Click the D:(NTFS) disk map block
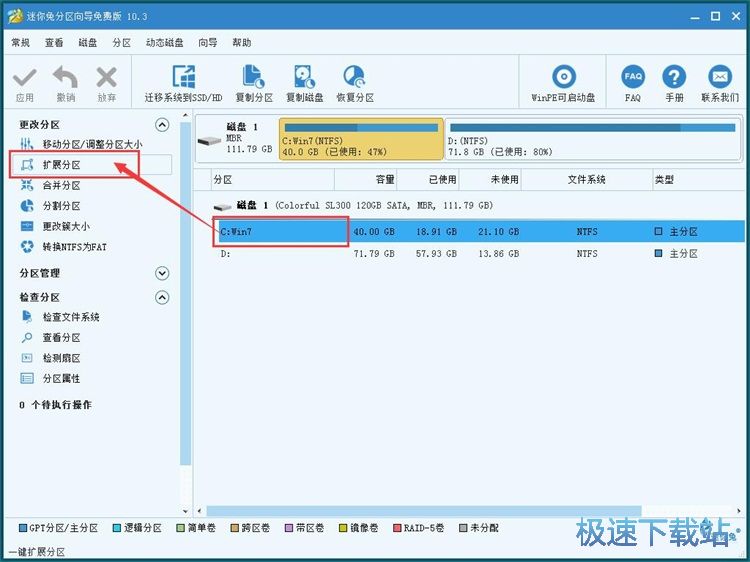This screenshot has height=562, width=750. [594, 140]
